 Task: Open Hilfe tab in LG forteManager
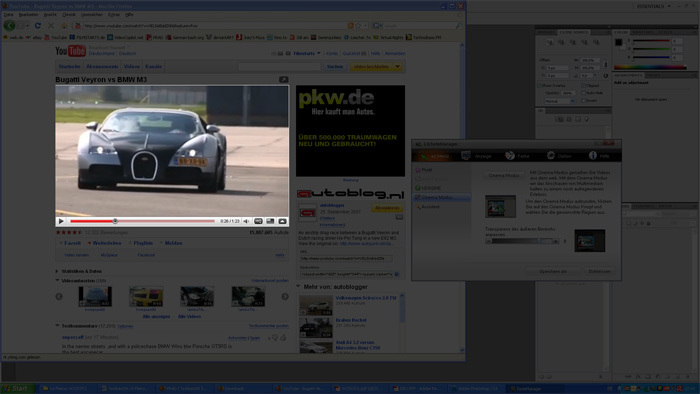(599, 156)
